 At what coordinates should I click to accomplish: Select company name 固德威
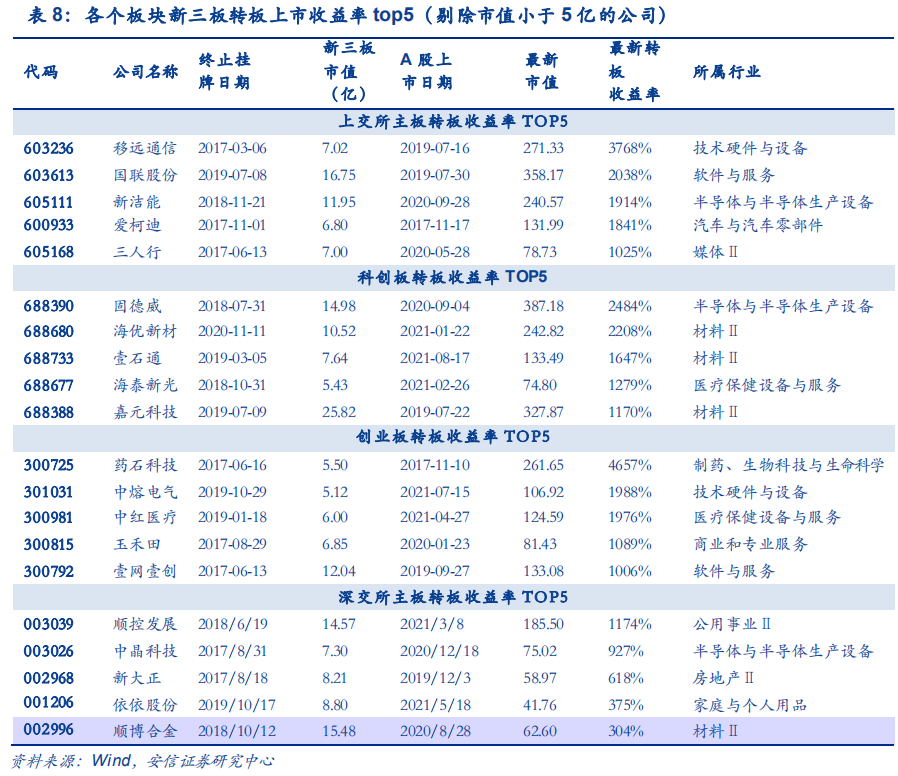[x=137, y=306]
